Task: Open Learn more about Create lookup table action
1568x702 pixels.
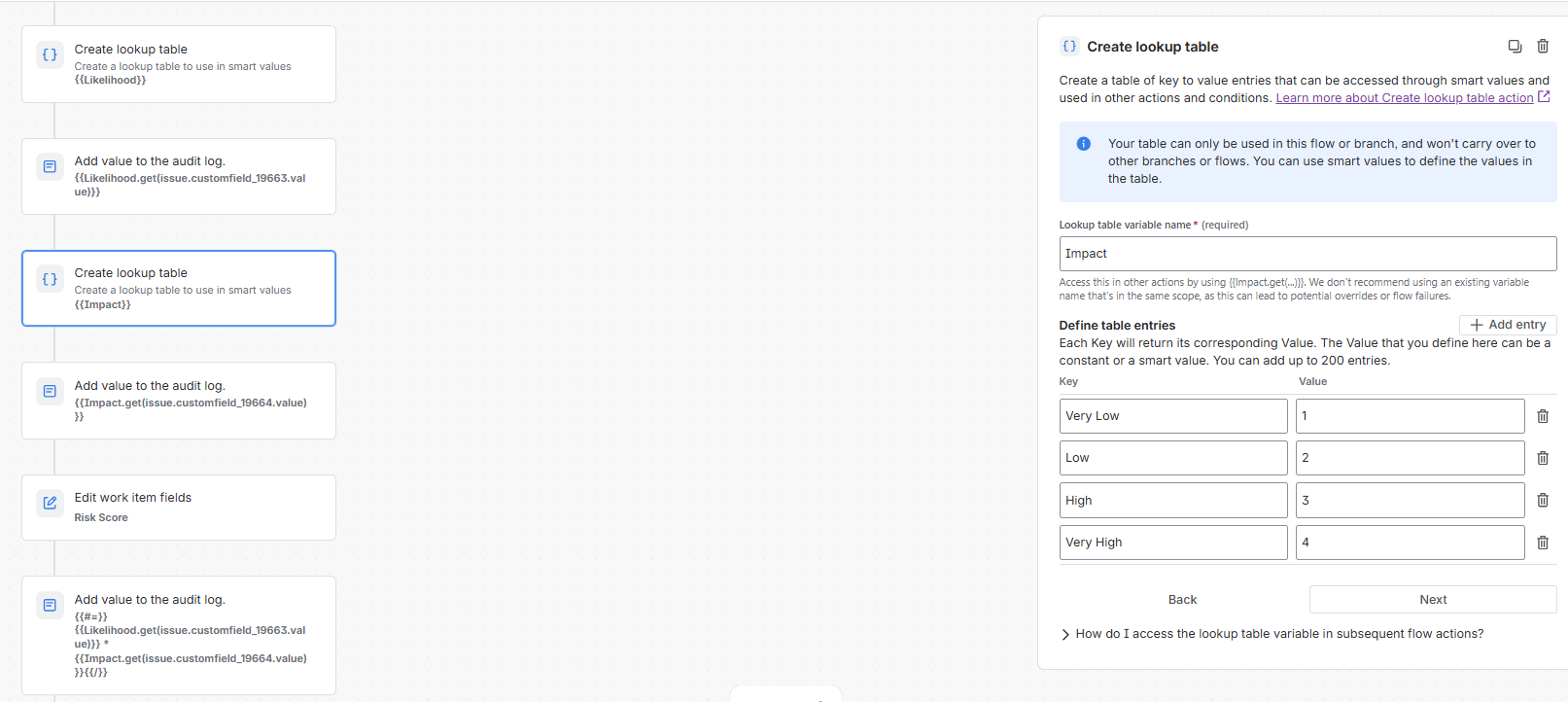Action: [x=1405, y=98]
